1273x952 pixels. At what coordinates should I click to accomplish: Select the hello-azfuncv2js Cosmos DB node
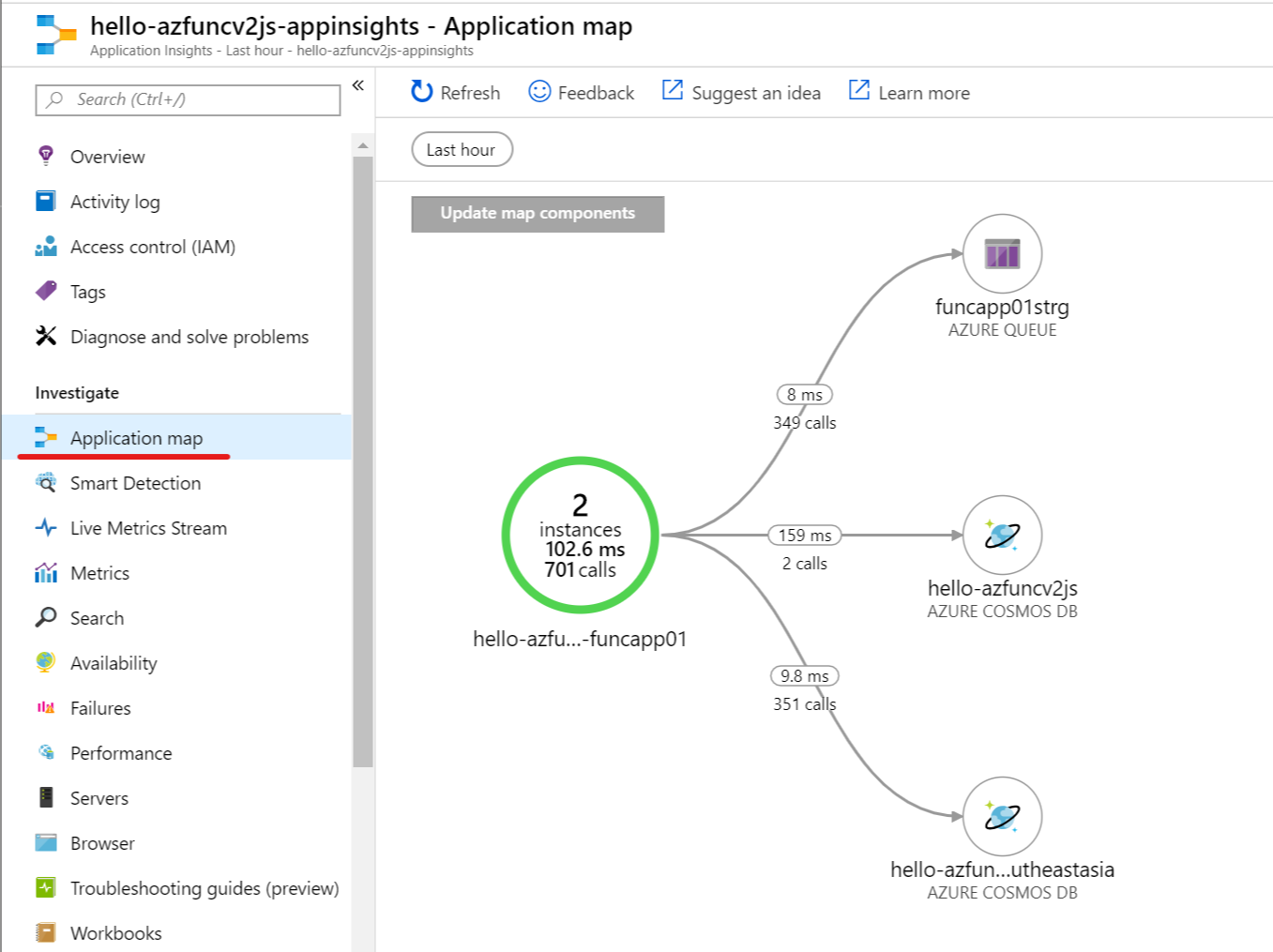(x=1001, y=535)
